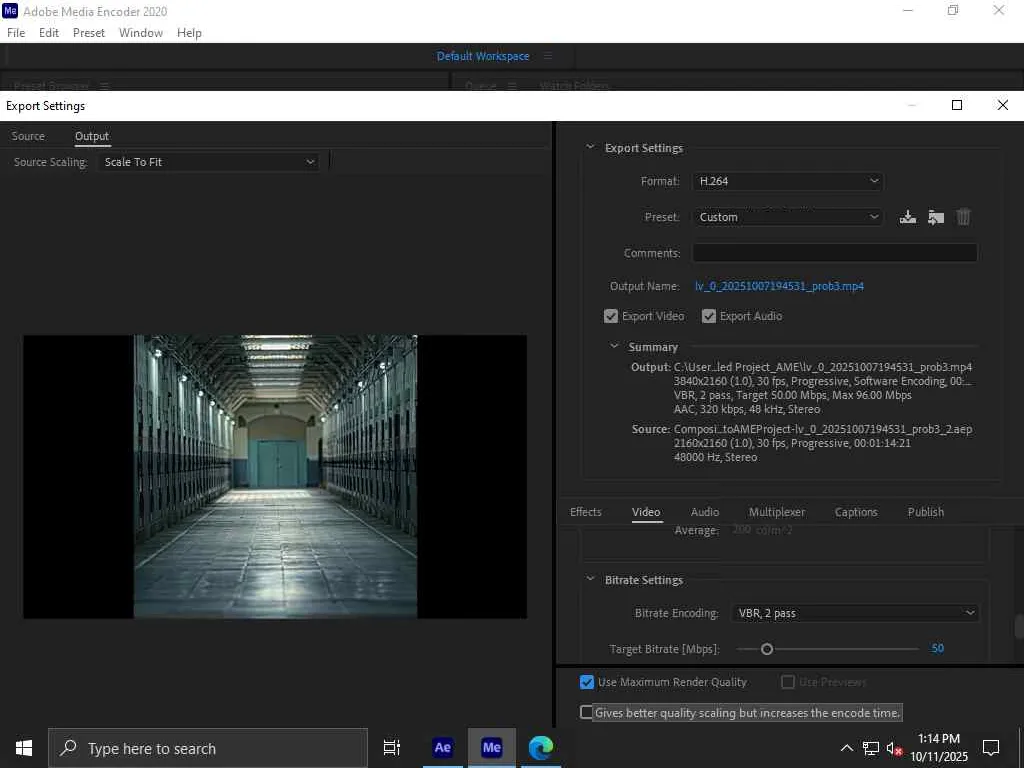Switch to the Audio tab

coord(705,512)
